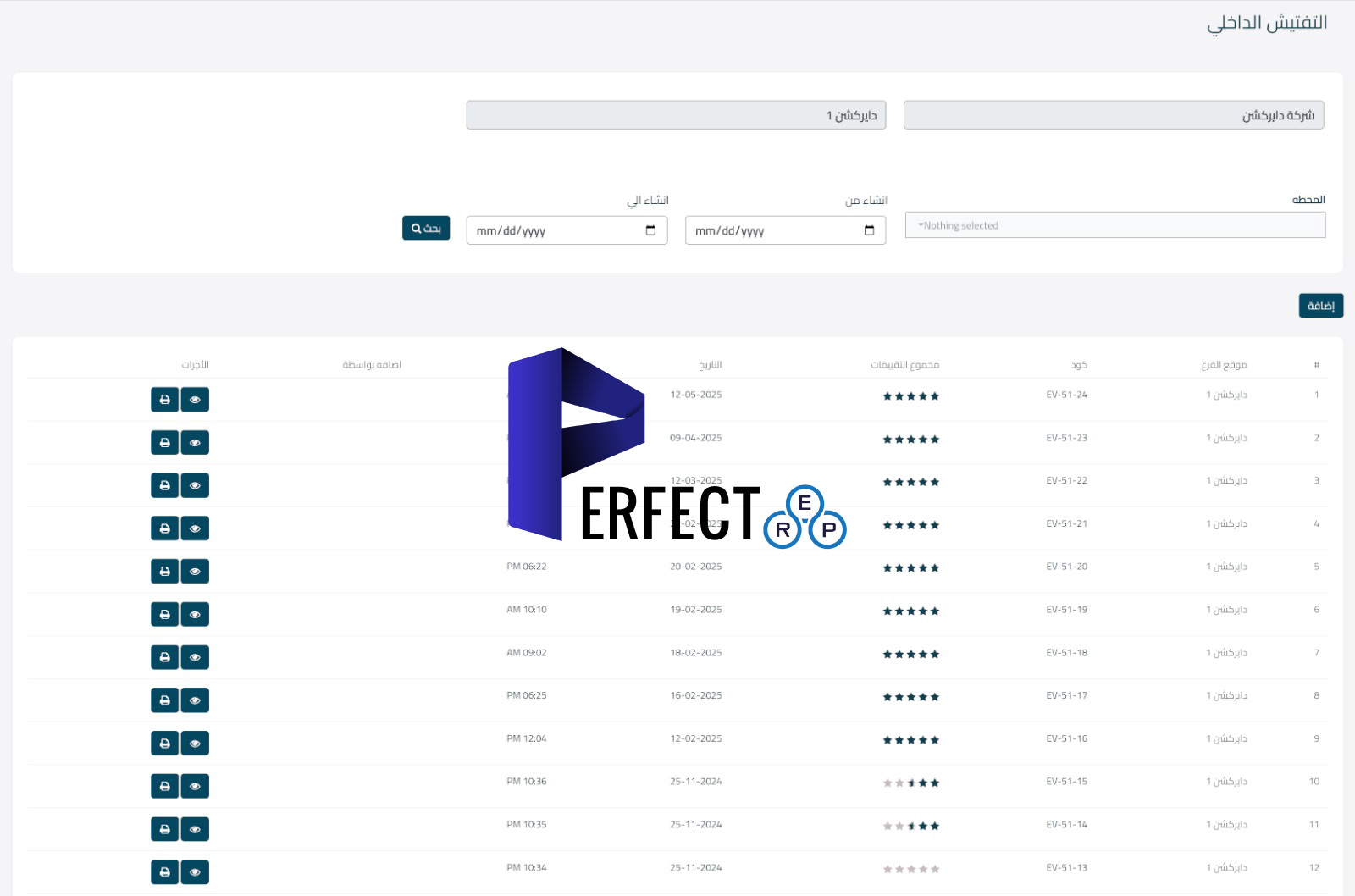Click date cell 19-02-2025
This screenshot has width=1355, height=896.
(x=696, y=610)
